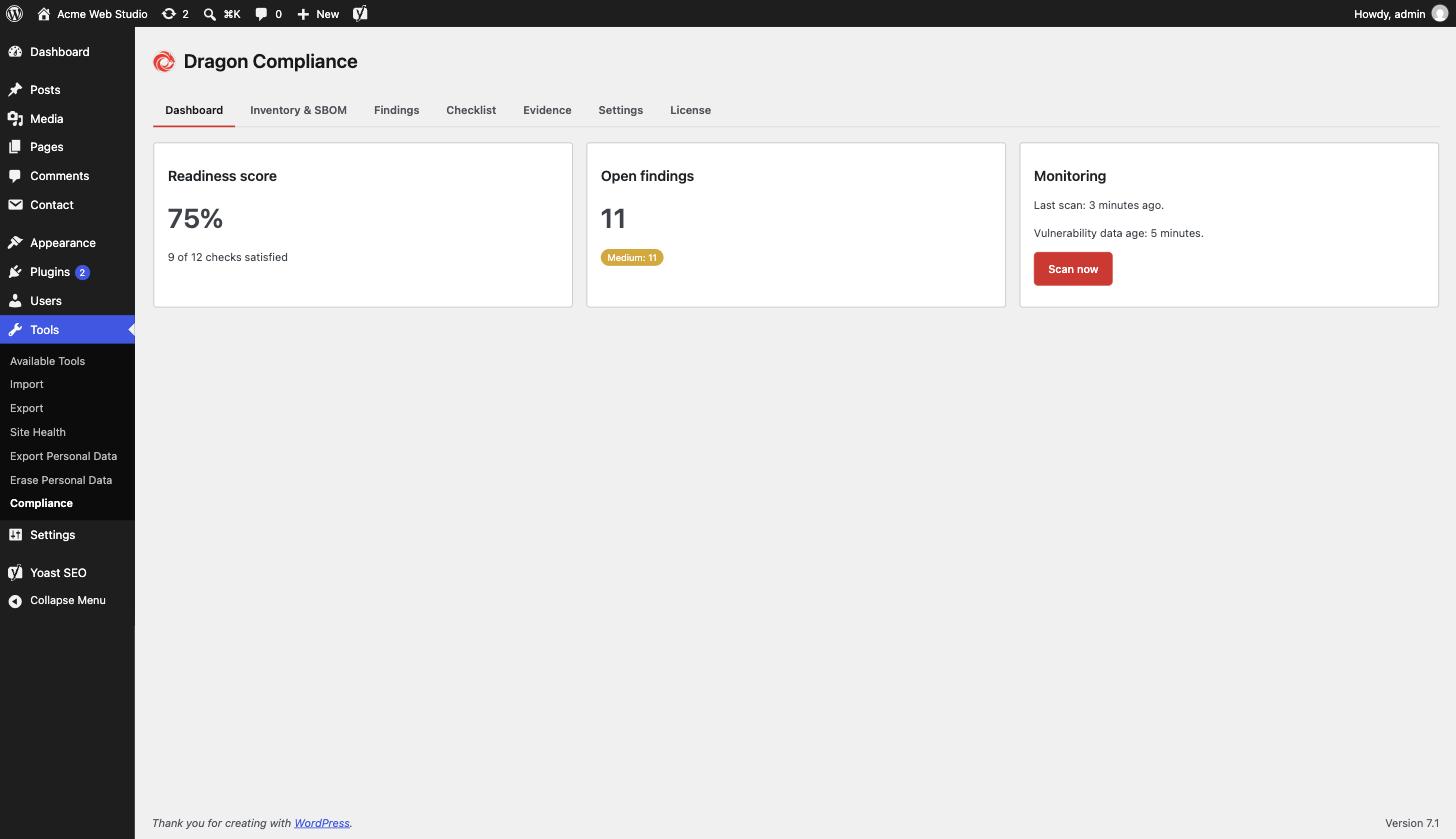Click 'Last scan: 3 minutes ago.' text
The image size is (1456, 839).
click(x=1099, y=205)
